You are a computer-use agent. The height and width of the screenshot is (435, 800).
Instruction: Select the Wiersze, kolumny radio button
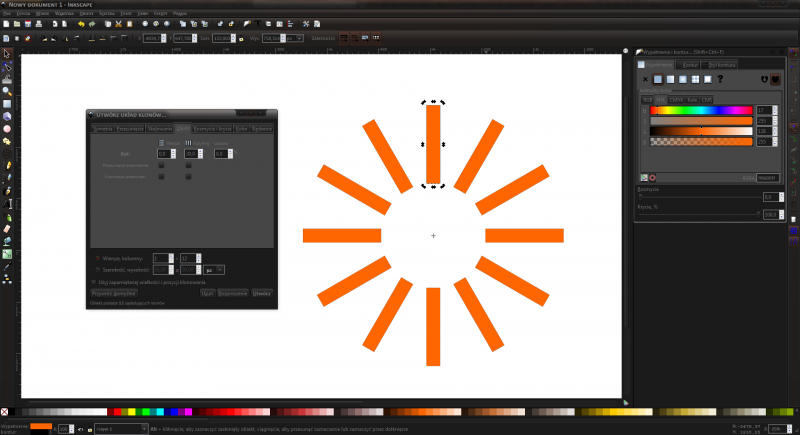(97, 258)
